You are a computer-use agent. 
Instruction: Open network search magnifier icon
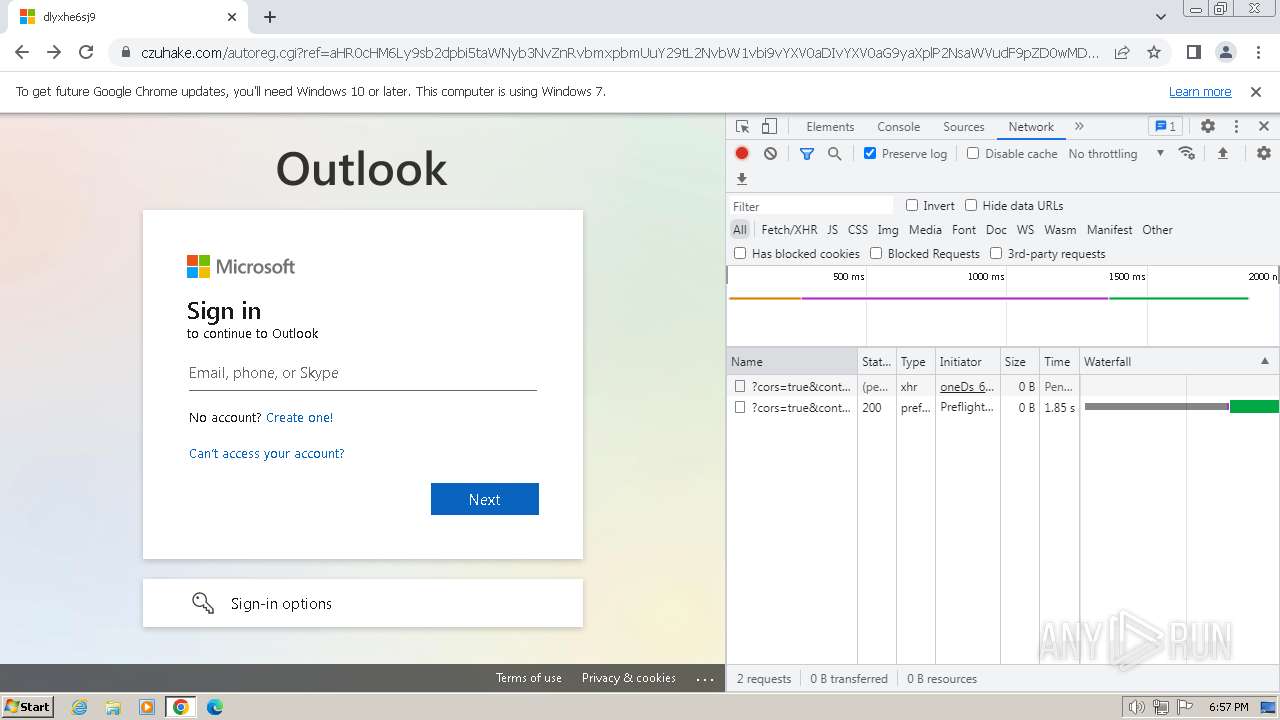(x=834, y=153)
